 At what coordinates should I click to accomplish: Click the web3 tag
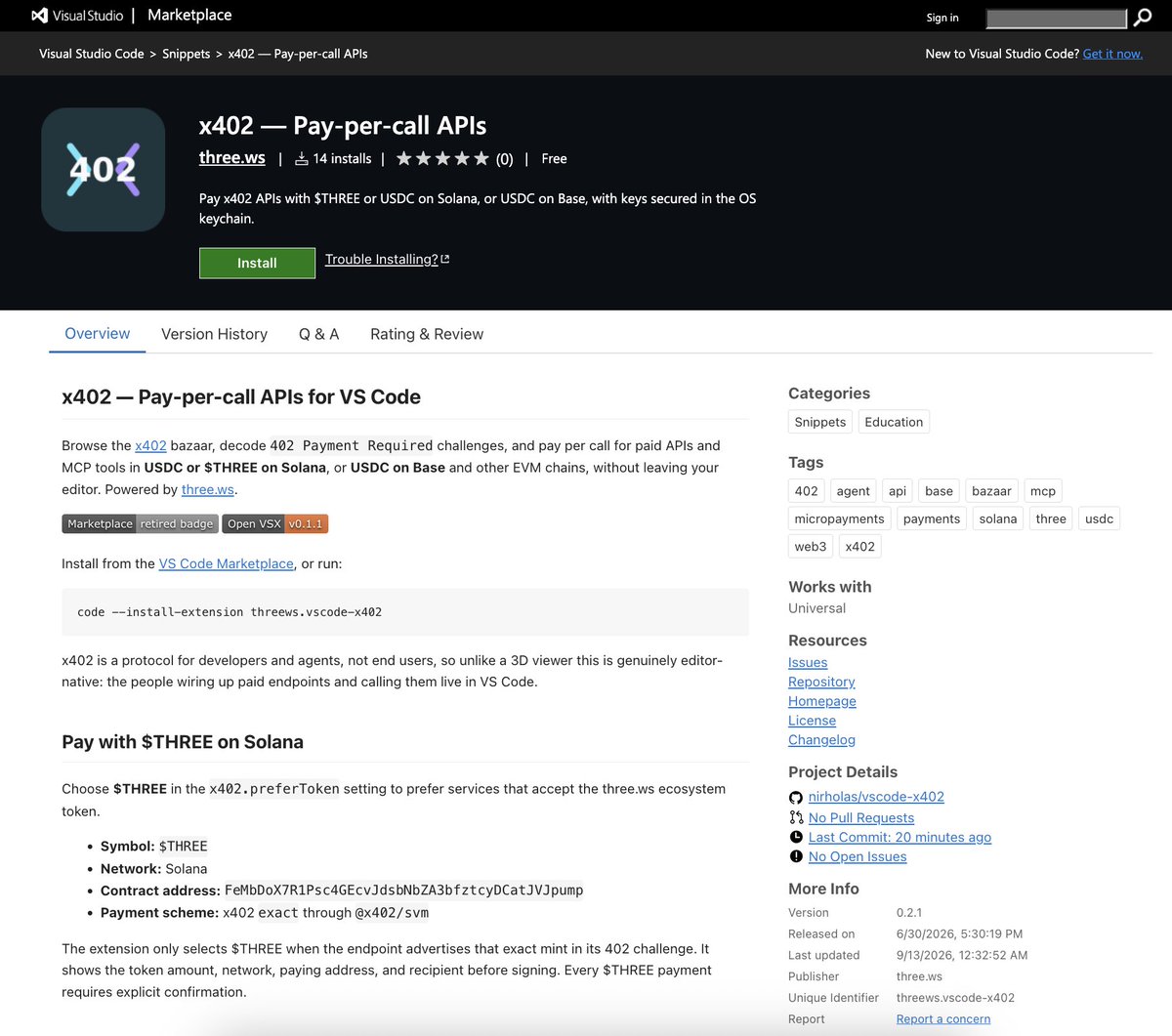pos(811,546)
